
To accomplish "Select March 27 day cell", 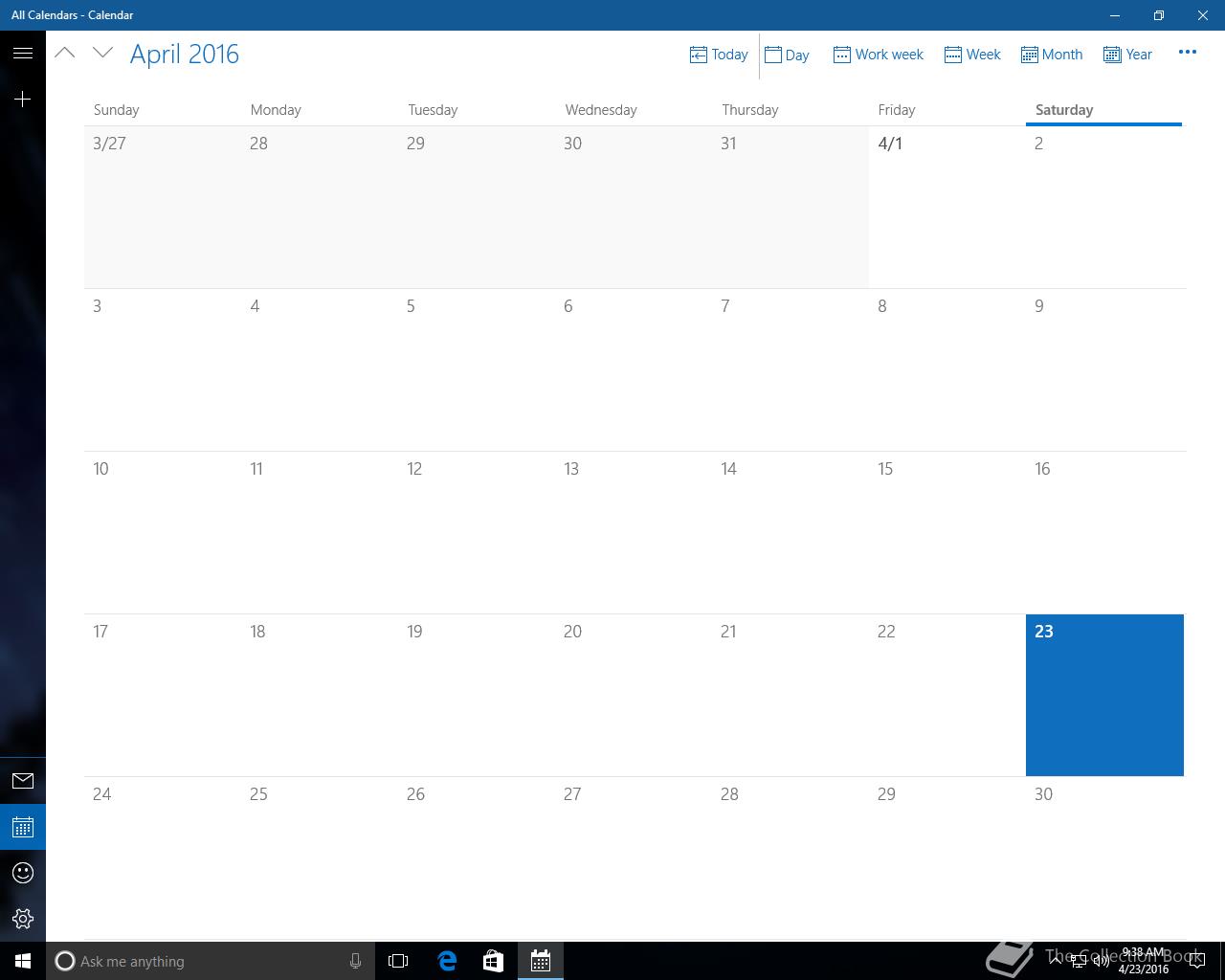I will click(x=163, y=207).
